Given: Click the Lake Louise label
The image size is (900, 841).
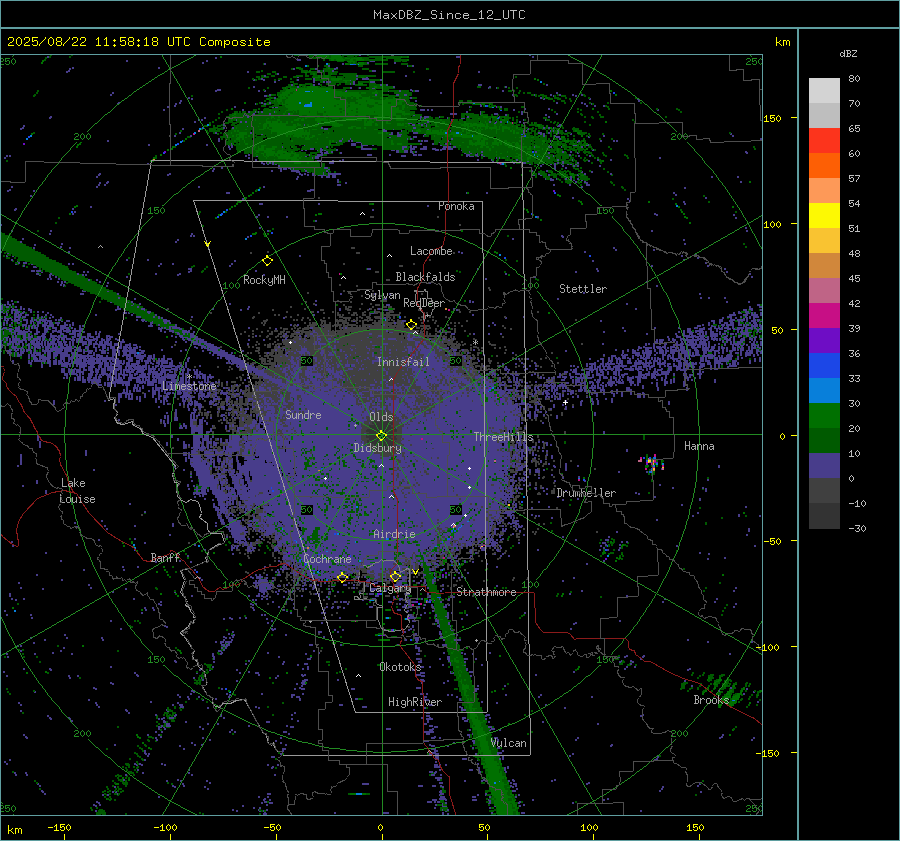Looking at the screenshot, I should (77, 491).
